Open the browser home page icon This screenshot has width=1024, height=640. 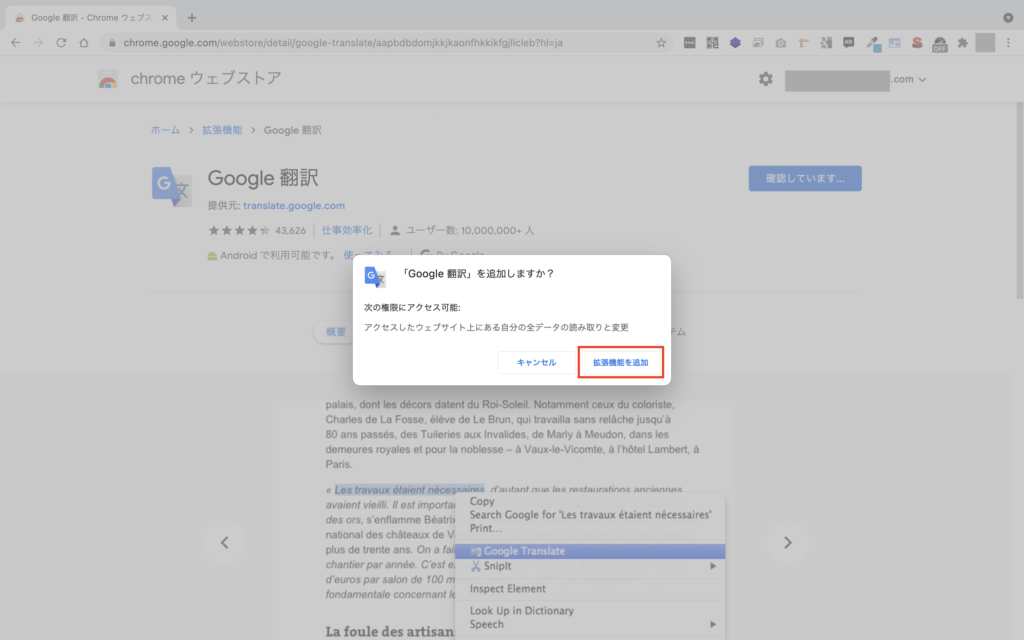point(84,43)
